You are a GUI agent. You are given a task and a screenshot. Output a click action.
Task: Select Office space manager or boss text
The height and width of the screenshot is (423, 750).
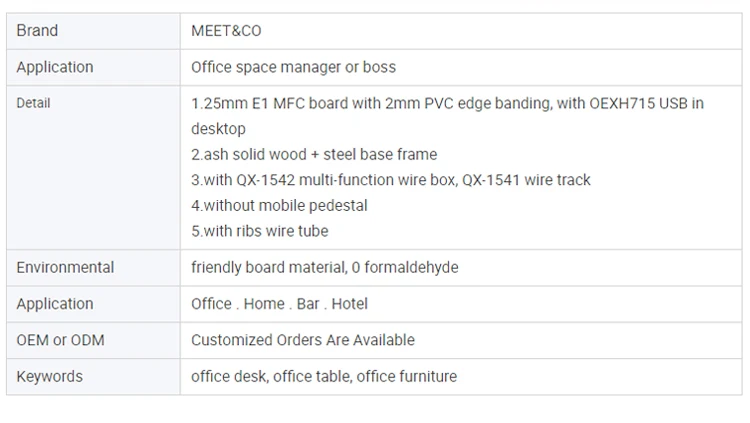[x=293, y=67]
